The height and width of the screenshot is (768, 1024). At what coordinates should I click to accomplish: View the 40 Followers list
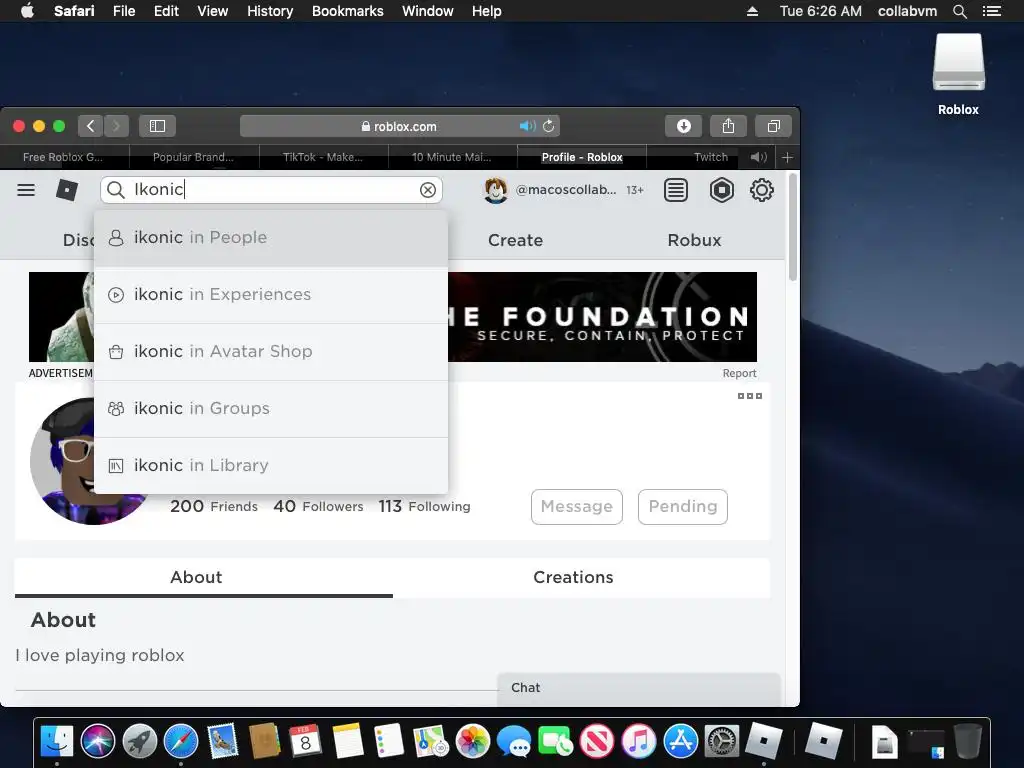(x=318, y=506)
